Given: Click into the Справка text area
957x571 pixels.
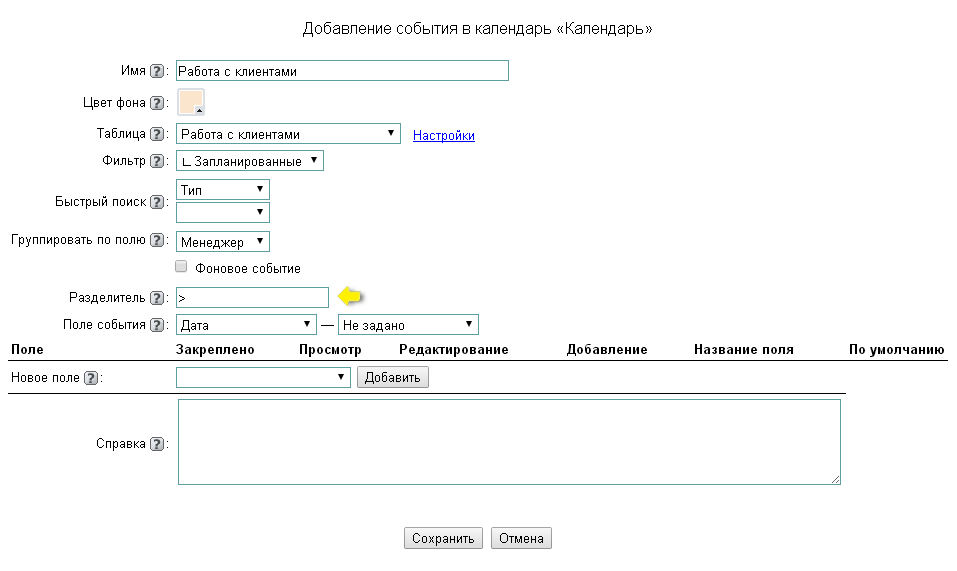Looking at the screenshot, I should click(508, 442).
